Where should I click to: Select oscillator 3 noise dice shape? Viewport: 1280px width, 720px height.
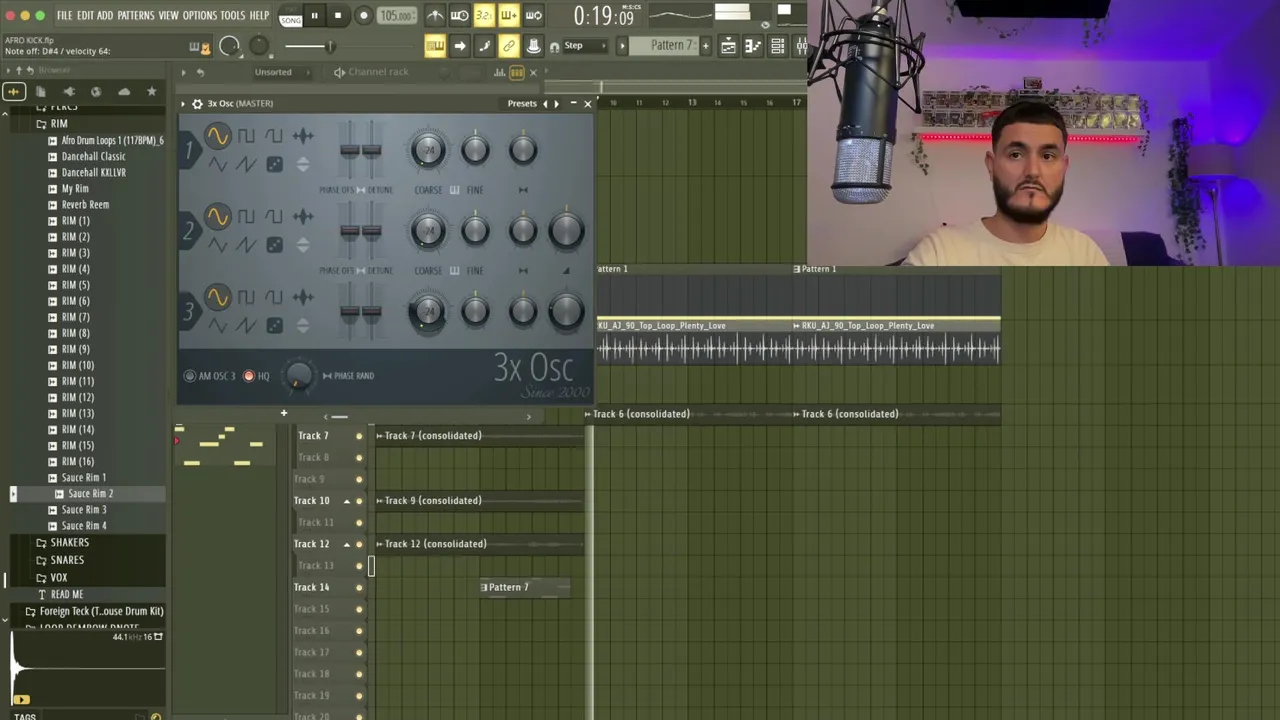point(274,325)
